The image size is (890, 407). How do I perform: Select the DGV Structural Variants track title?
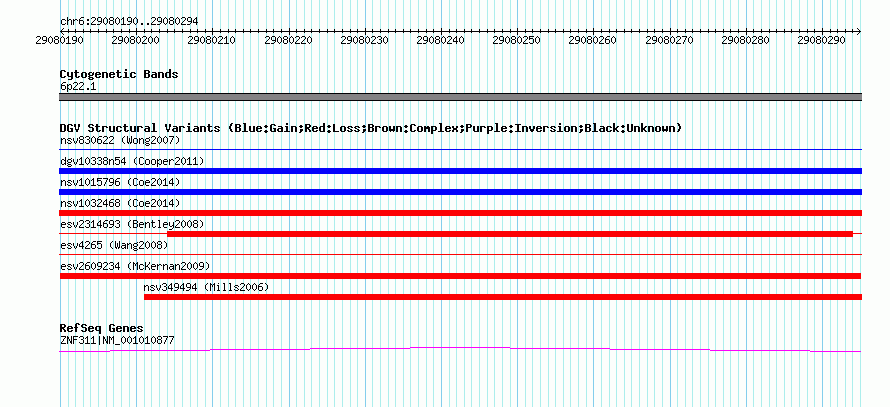(x=371, y=128)
